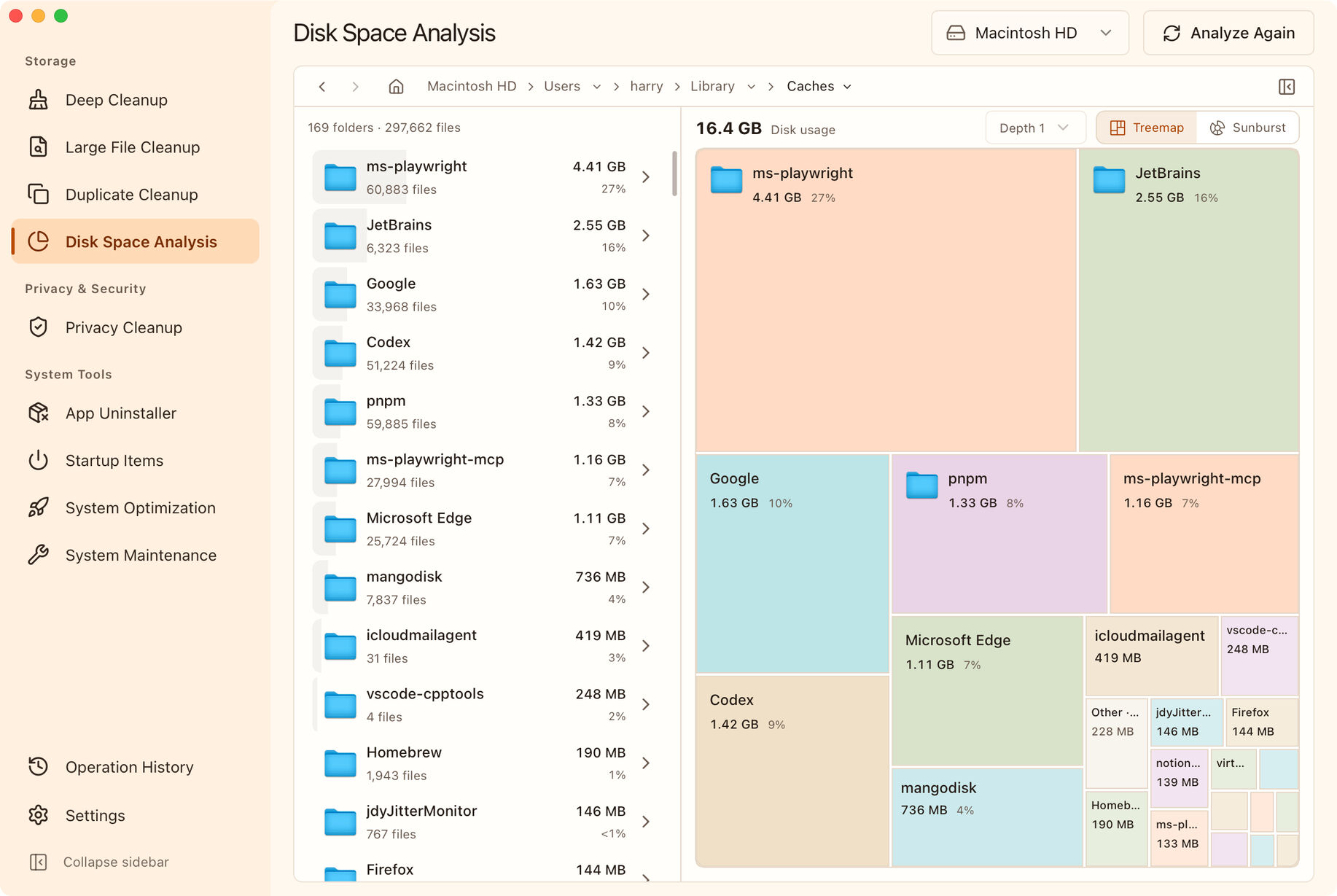Open Settings gear icon
1337x896 pixels.
(38, 815)
